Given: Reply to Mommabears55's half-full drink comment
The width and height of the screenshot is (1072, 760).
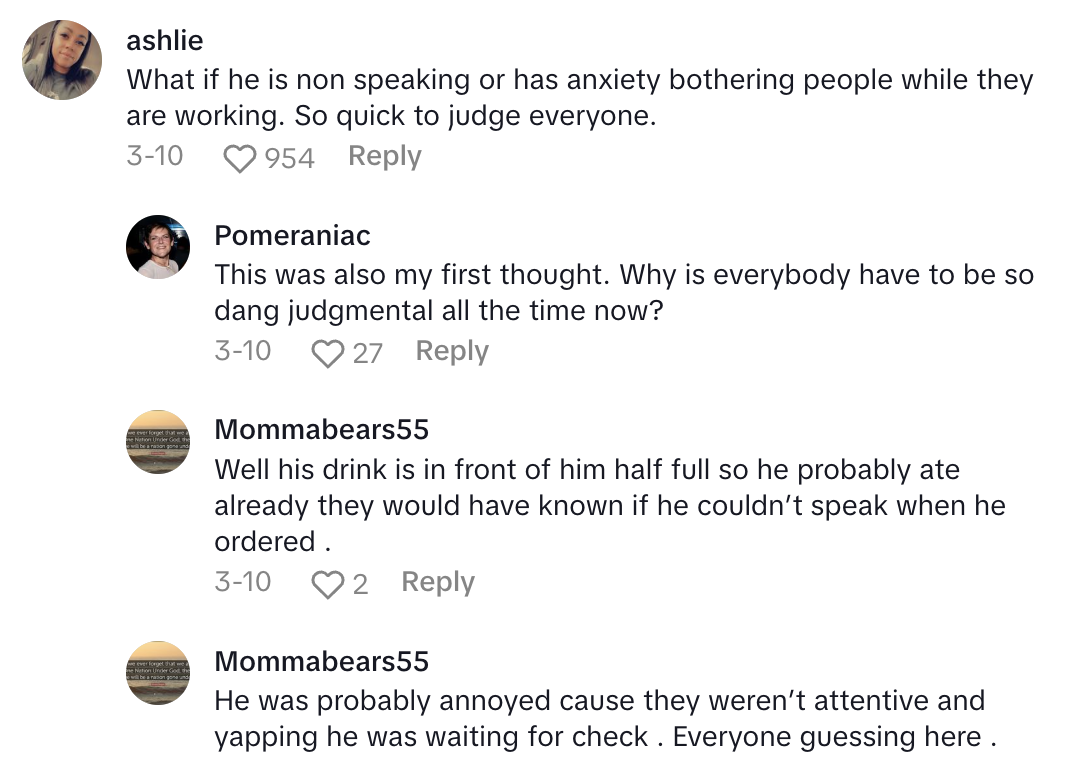Looking at the screenshot, I should [x=438, y=582].
